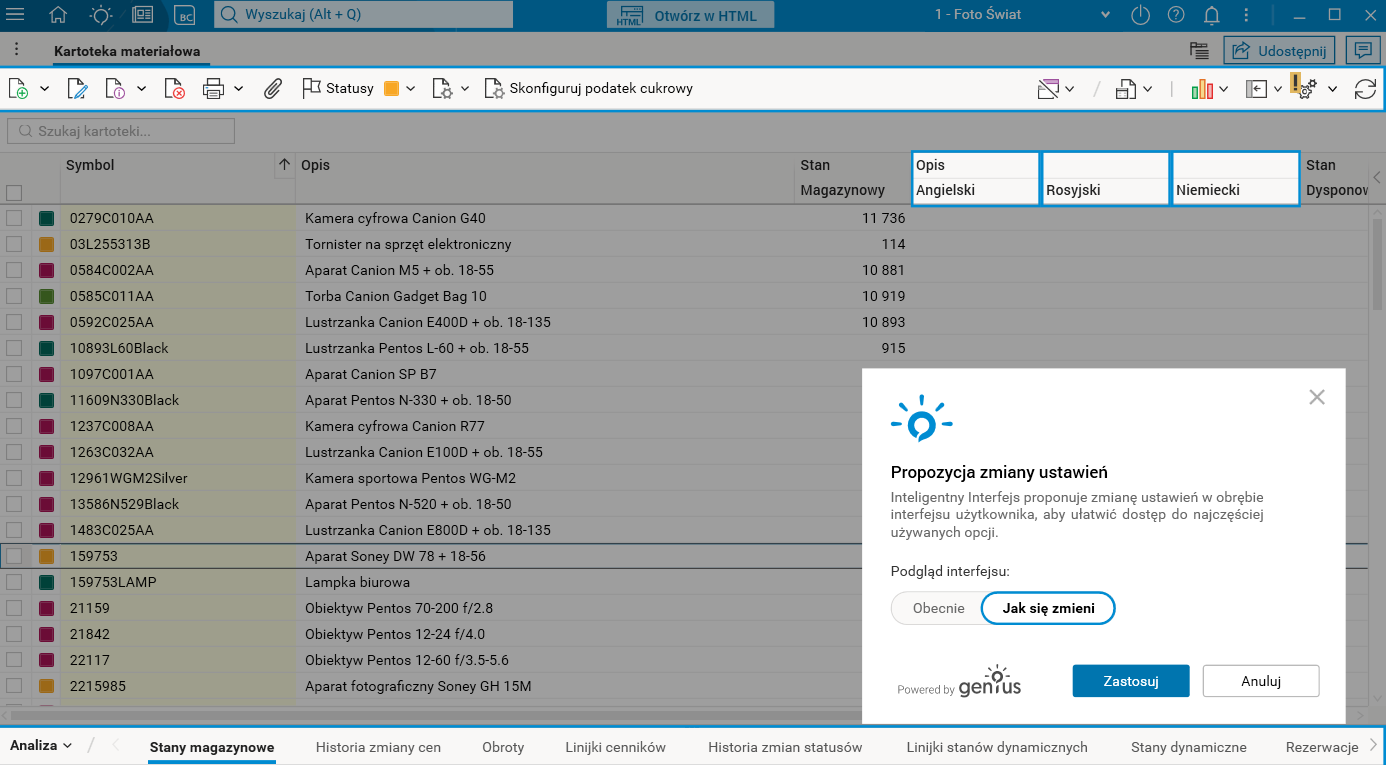Expand the record info dropdown arrow
1386x765 pixels.
click(x=142, y=89)
